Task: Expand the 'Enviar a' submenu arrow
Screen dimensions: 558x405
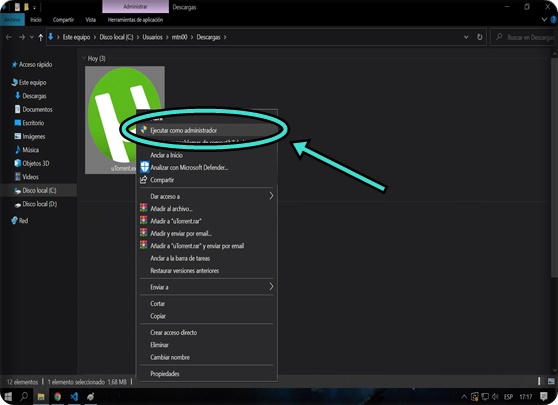Action: tap(271, 286)
